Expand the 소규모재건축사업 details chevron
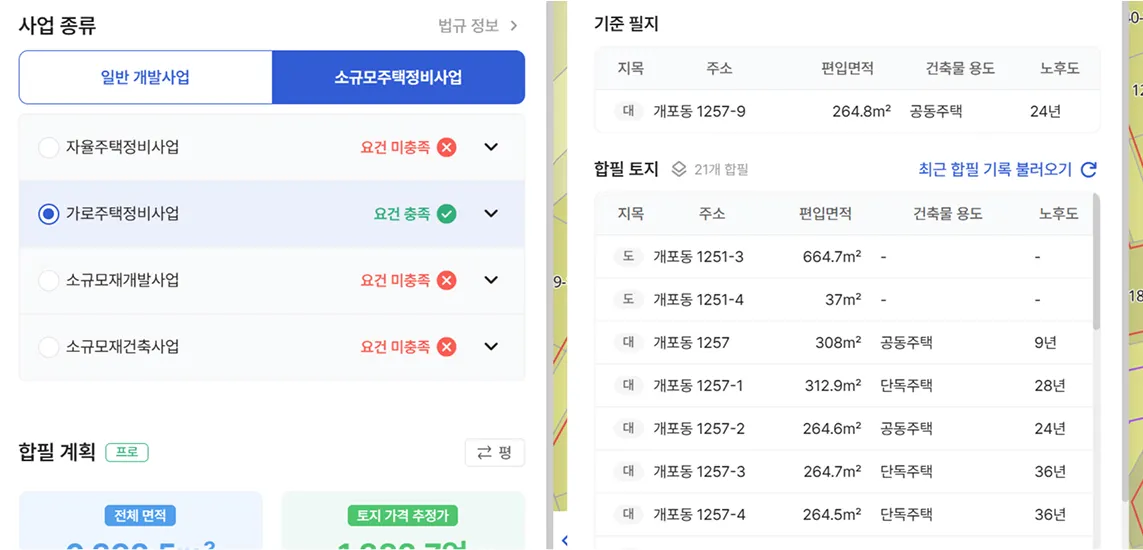 [491, 347]
